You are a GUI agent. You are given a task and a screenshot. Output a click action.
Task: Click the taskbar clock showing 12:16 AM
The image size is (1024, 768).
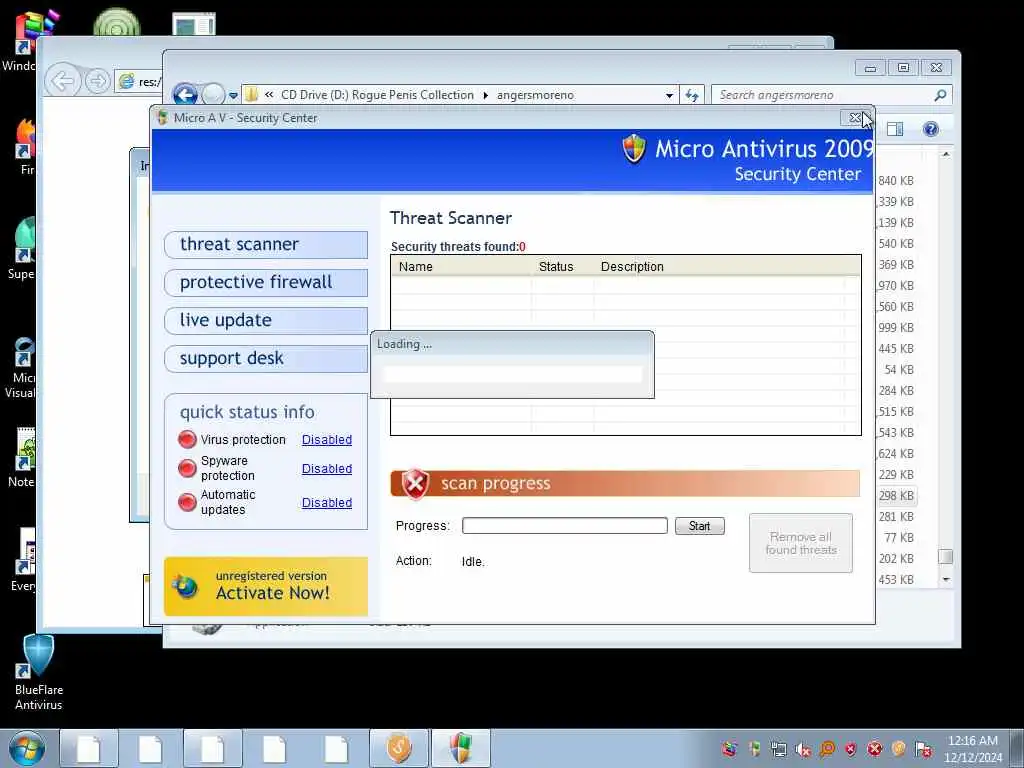click(972, 749)
